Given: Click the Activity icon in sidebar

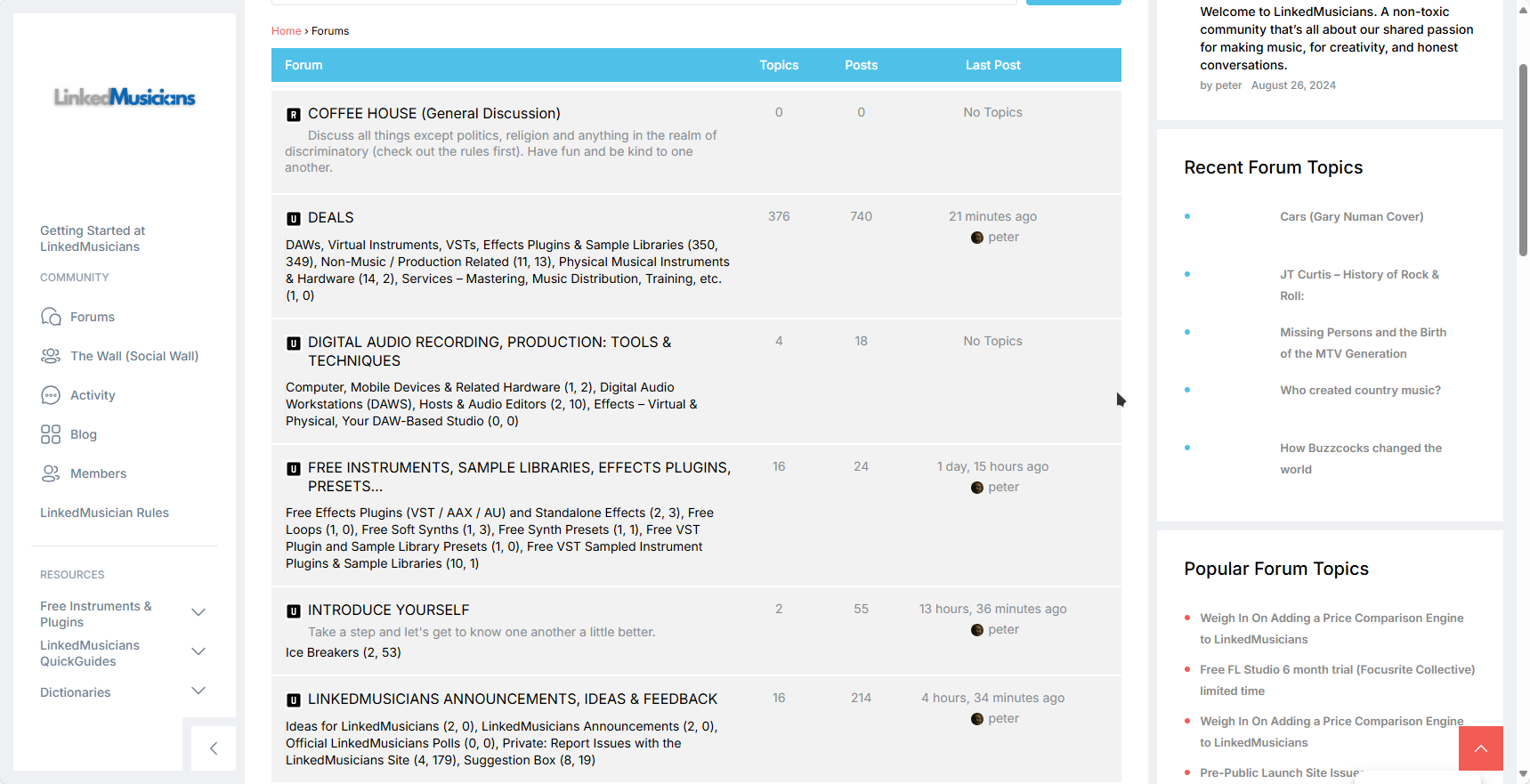Looking at the screenshot, I should [x=51, y=395].
